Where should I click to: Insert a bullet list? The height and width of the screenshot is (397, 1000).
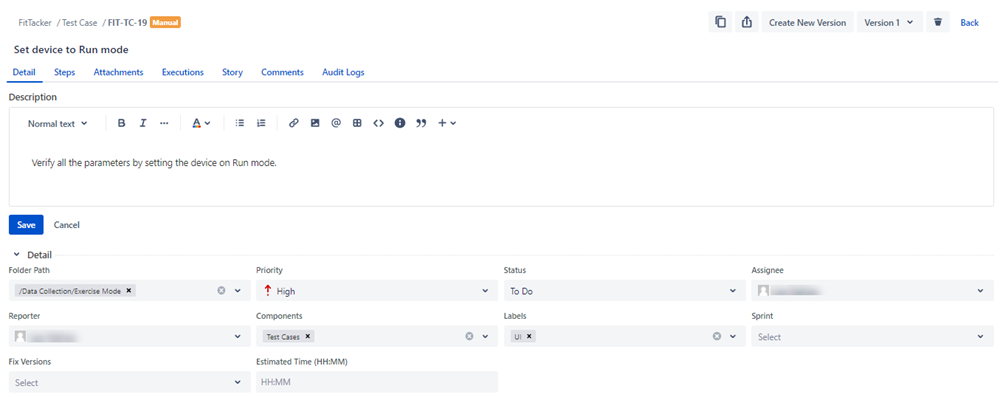pyautogui.click(x=240, y=123)
